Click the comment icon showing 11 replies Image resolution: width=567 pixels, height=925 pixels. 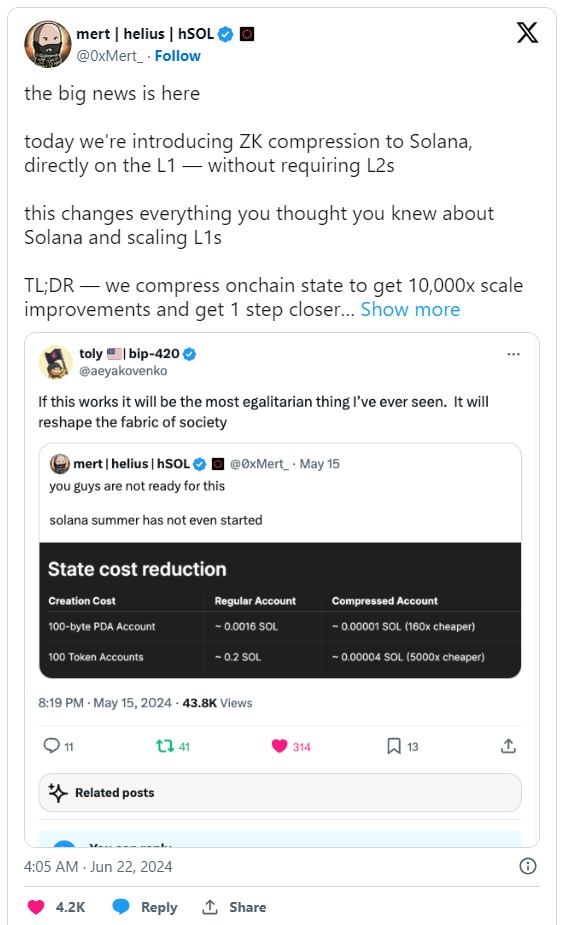tap(51, 746)
